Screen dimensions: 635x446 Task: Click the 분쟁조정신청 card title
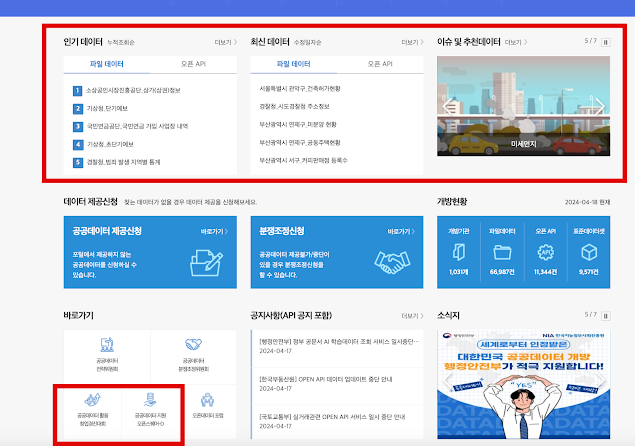pos(282,231)
